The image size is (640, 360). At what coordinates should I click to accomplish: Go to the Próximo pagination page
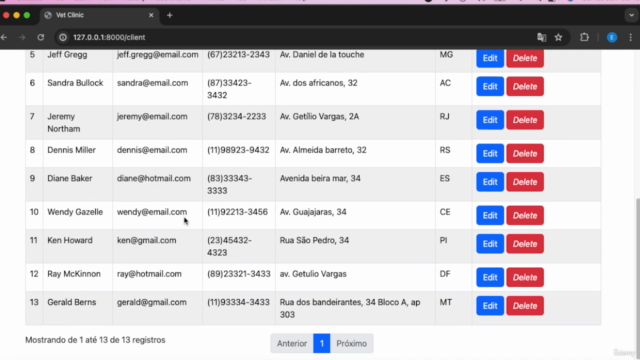click(x=351, y=344)
